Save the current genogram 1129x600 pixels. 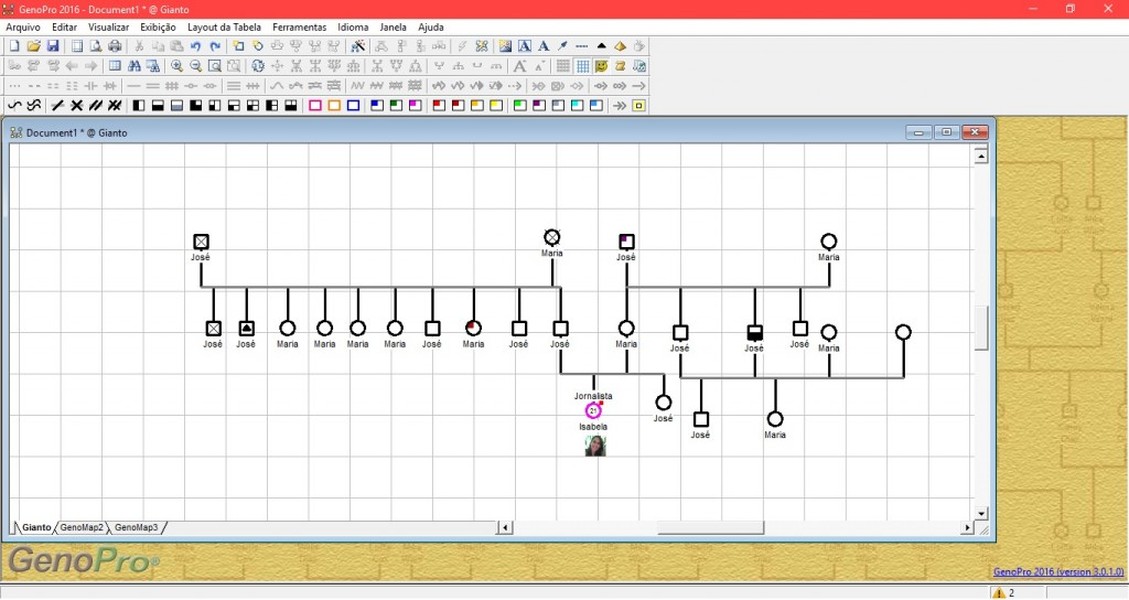(x=53, y=46)
